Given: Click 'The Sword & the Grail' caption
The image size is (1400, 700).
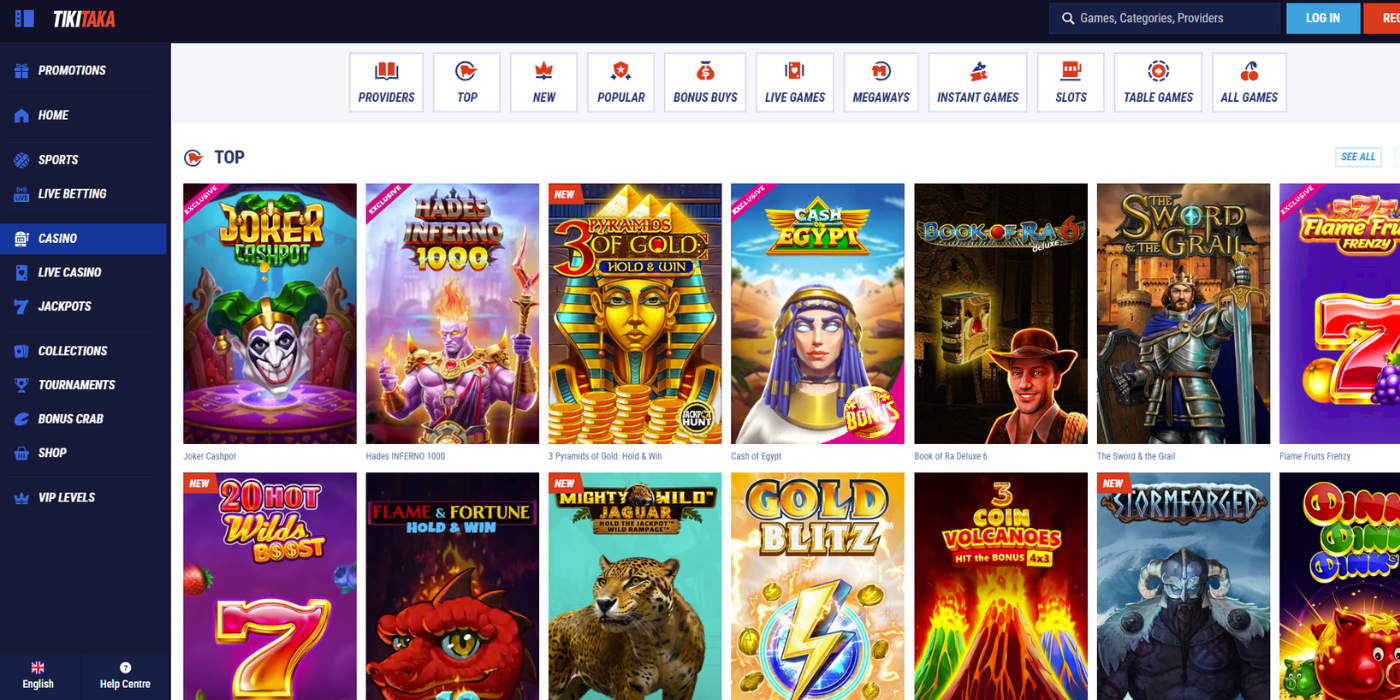Looking at the screenshot, I should click(x=1136, y=457).
